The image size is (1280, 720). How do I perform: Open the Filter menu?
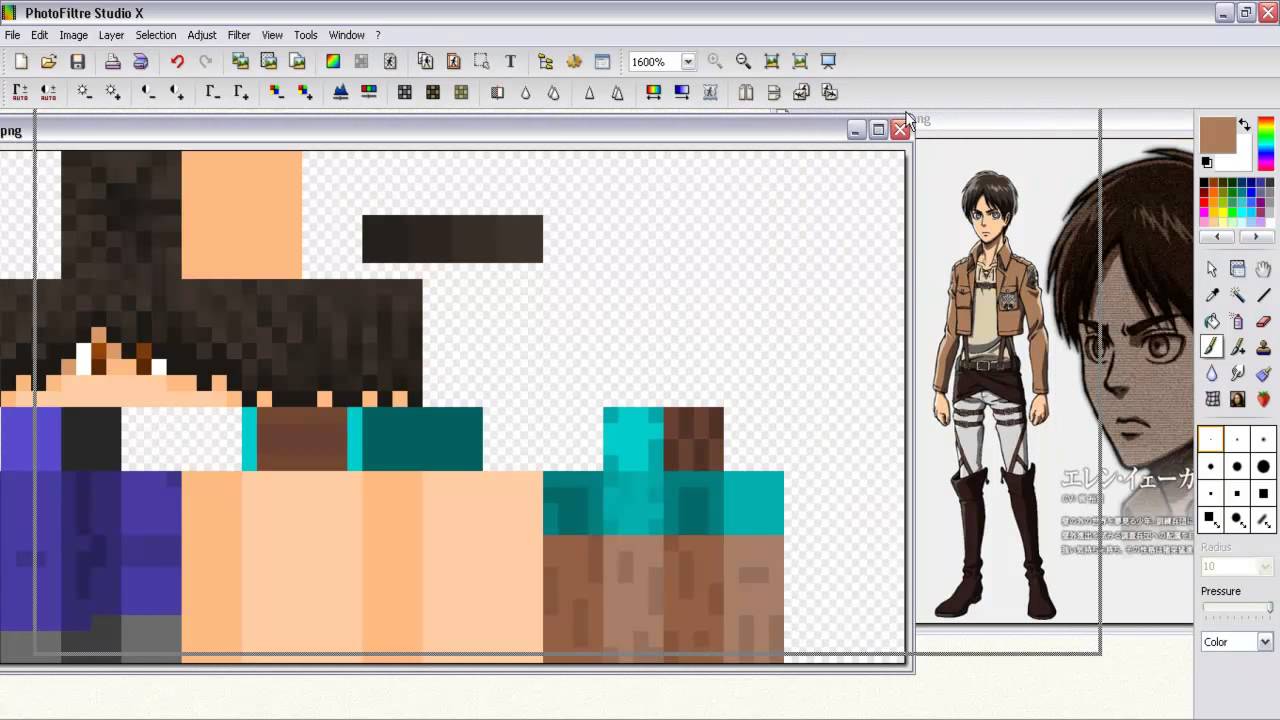pyautogui.click(x=239, y=35)
